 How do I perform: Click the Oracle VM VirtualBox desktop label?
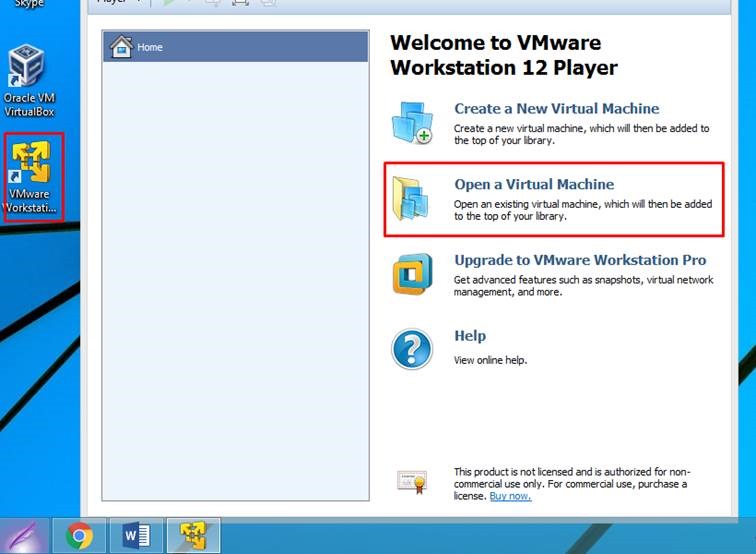[29, 105]
